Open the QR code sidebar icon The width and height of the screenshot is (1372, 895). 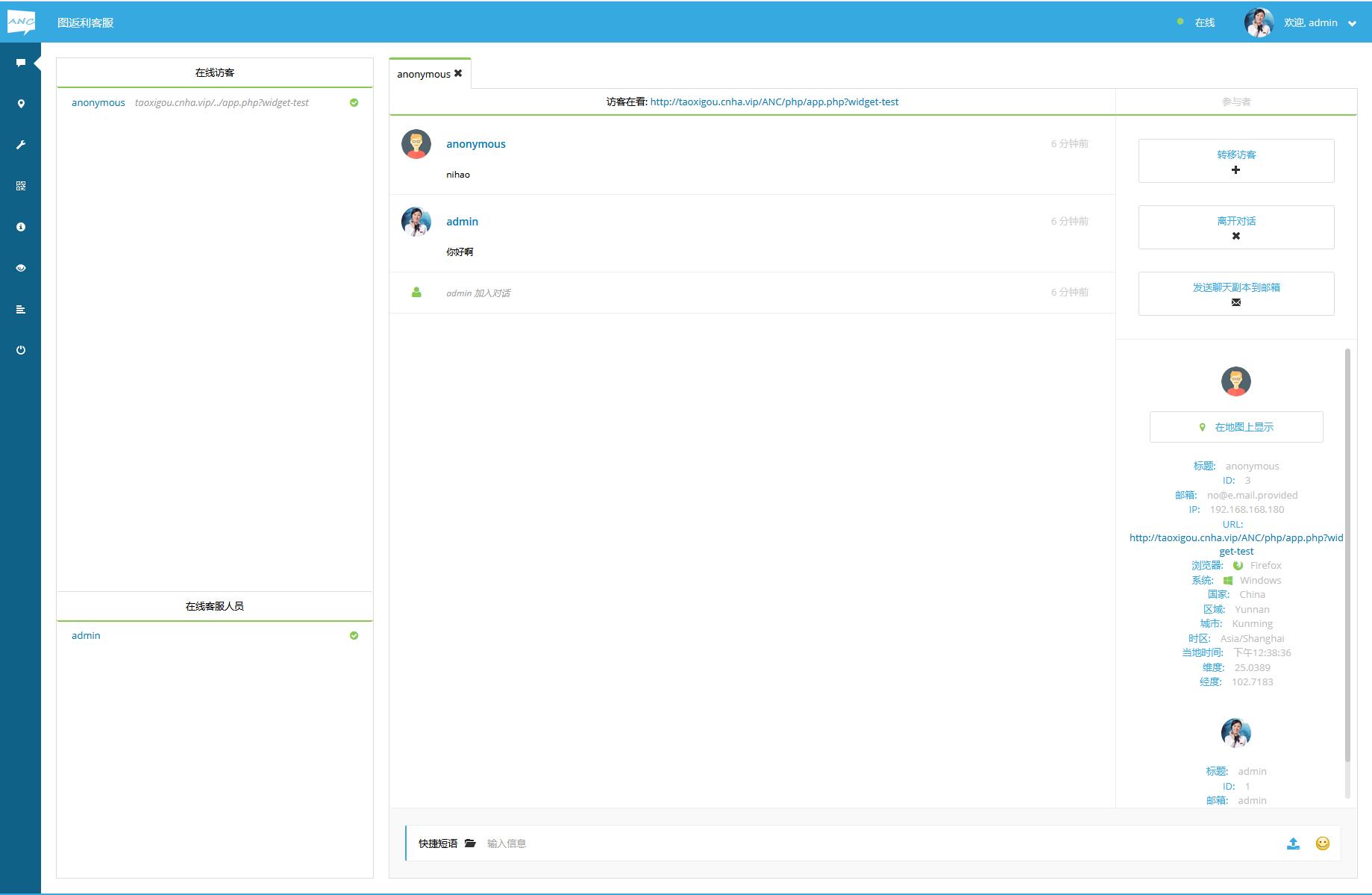[x=21, y=186]
